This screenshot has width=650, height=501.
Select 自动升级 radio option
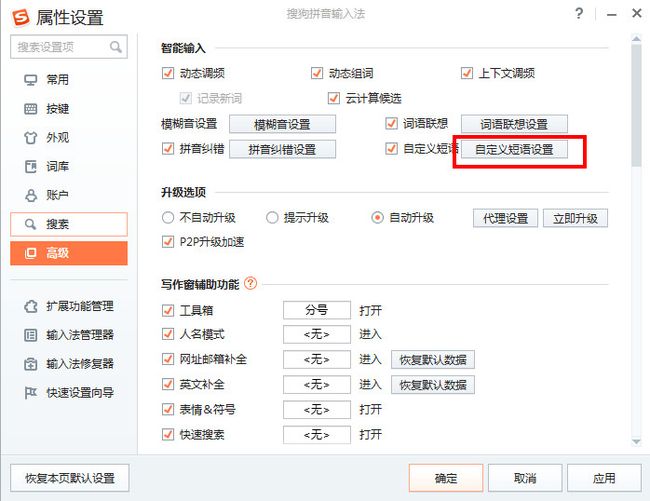click(377, 218)
